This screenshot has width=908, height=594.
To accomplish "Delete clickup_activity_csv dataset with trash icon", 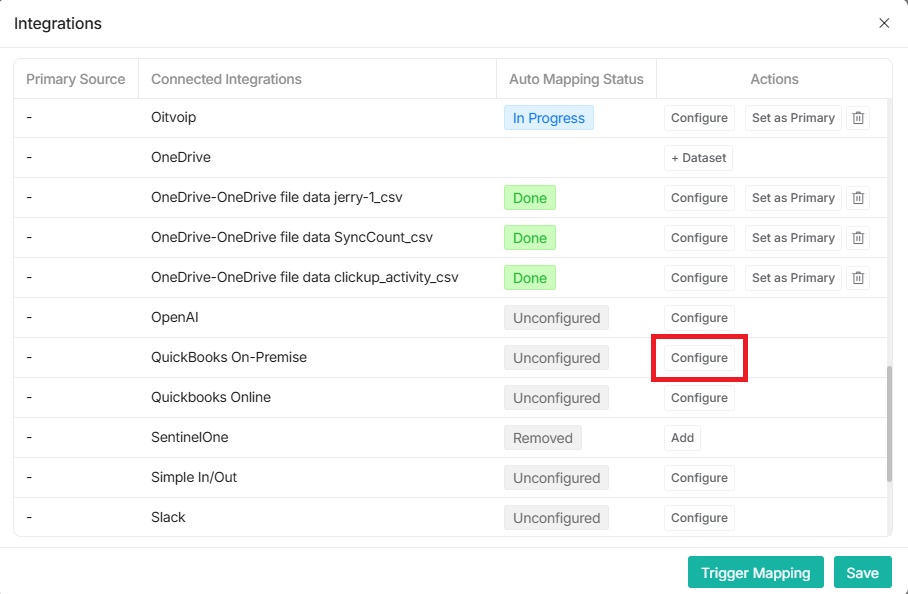I will pos(858,278).
